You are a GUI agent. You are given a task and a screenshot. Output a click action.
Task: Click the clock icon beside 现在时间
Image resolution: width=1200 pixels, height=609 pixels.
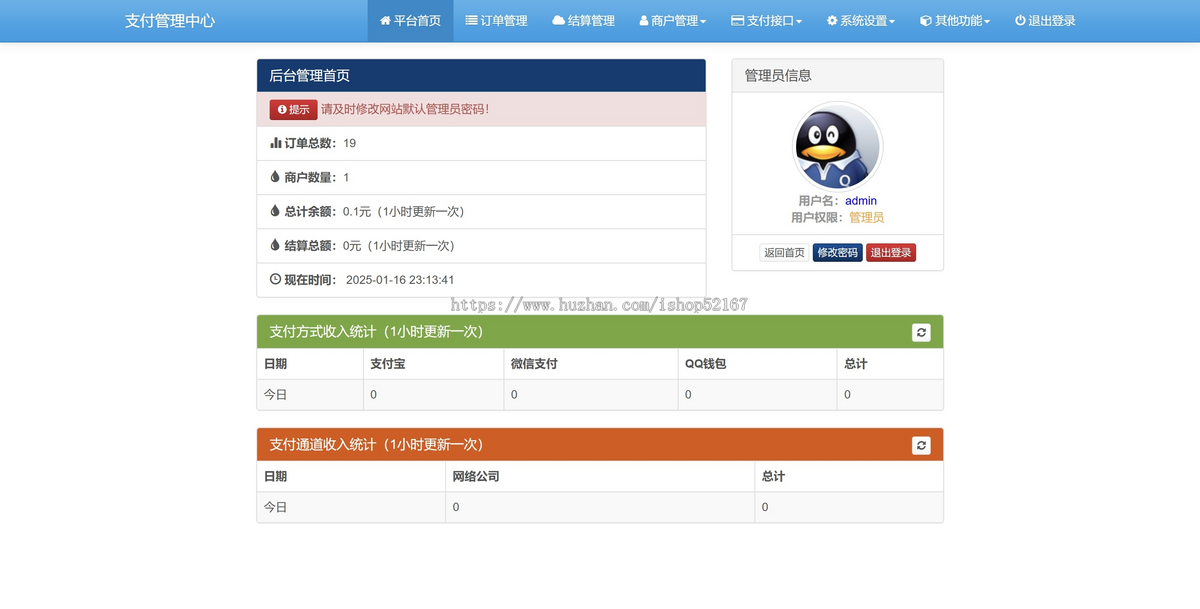coord(276,279)
